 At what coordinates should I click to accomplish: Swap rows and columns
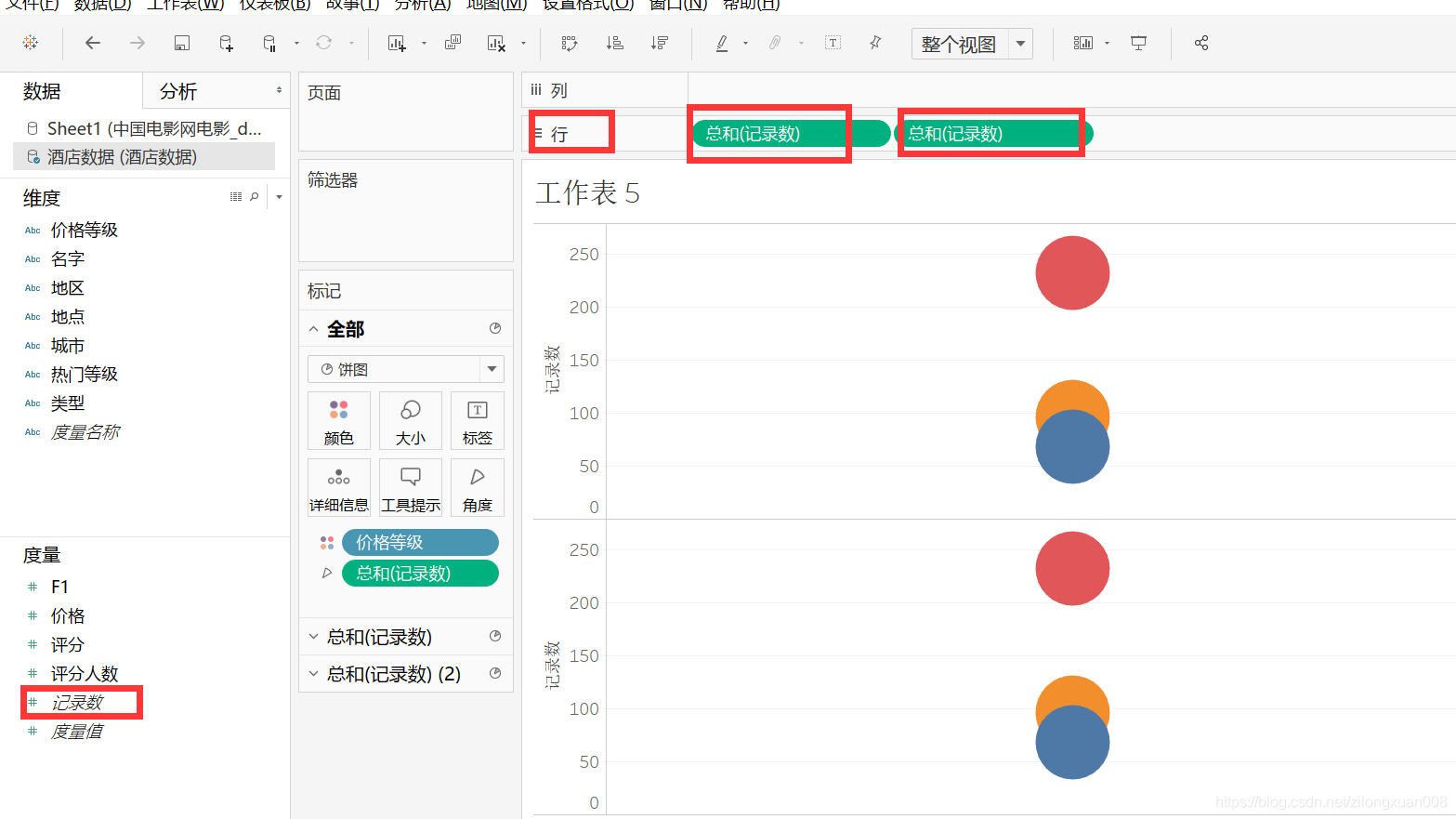570,43
